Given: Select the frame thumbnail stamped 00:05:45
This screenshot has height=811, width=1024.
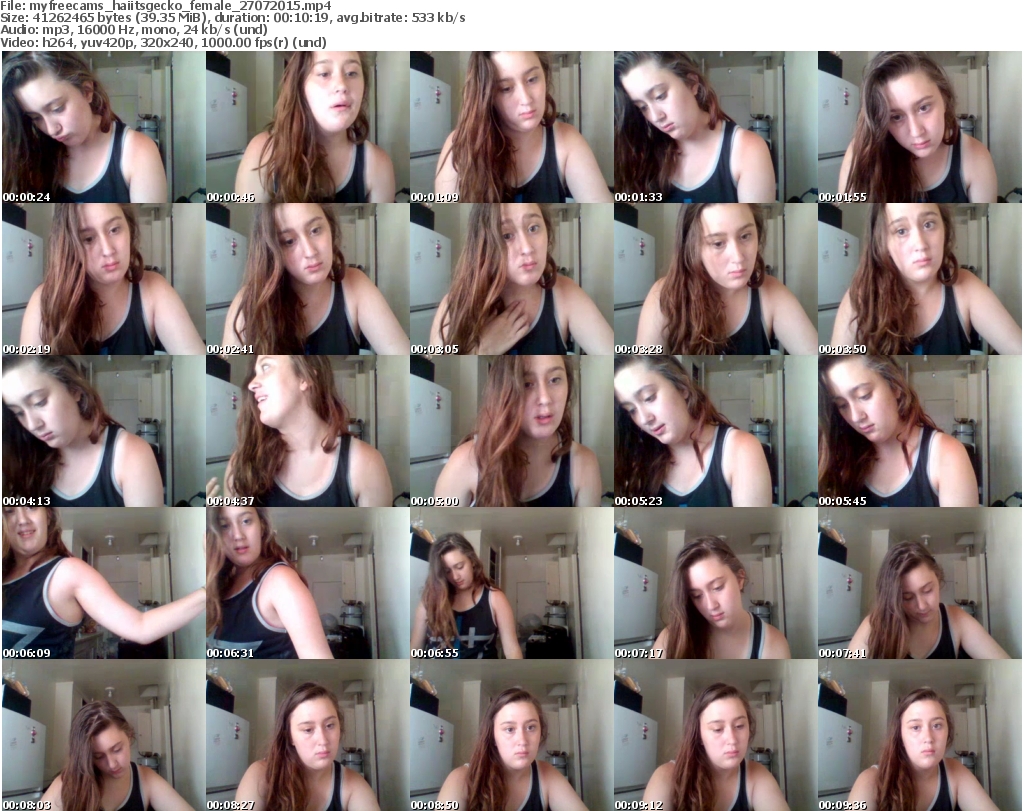Looking at the screenshot, I should (x=920, y=432).
